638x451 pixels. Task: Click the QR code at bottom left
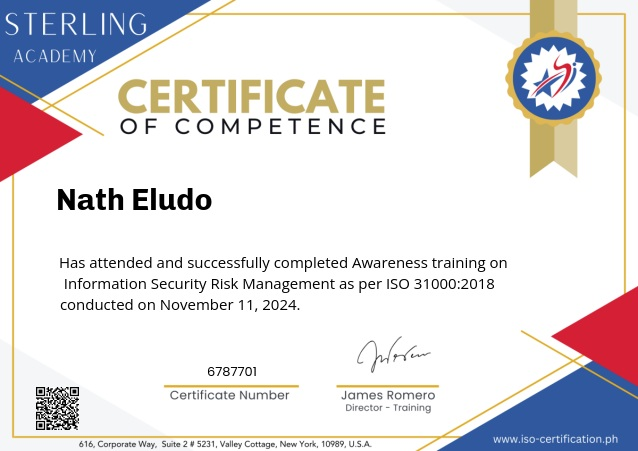[x=57, y=408]
